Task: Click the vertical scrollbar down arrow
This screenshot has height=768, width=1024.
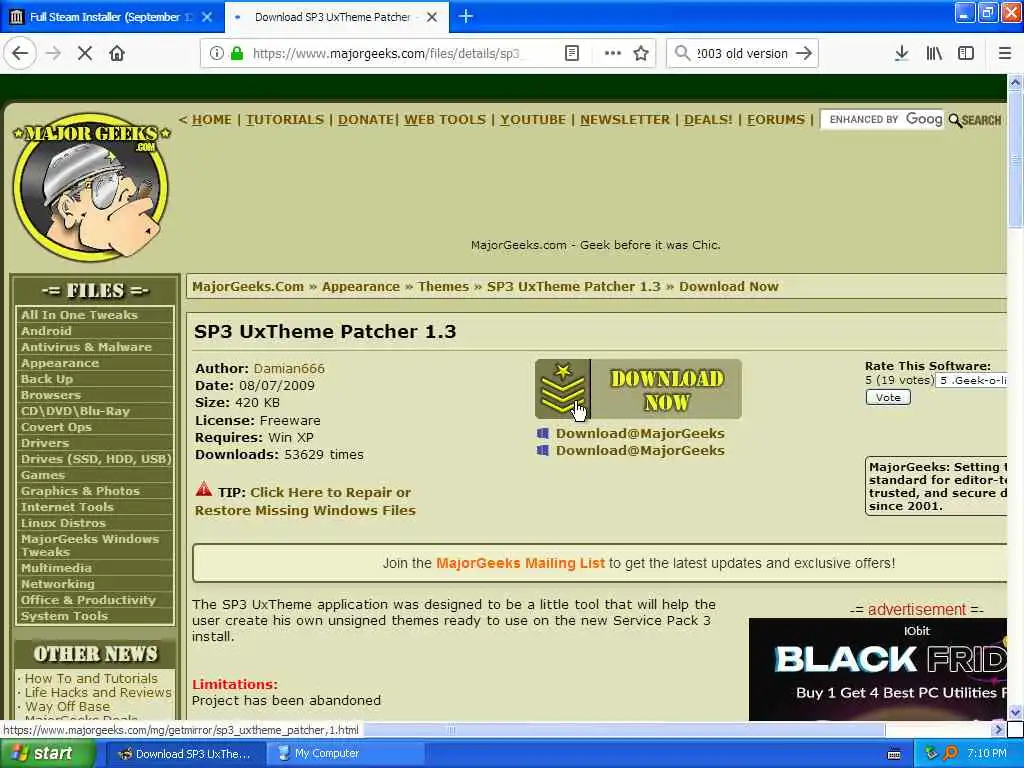Action: point(1015,712)
